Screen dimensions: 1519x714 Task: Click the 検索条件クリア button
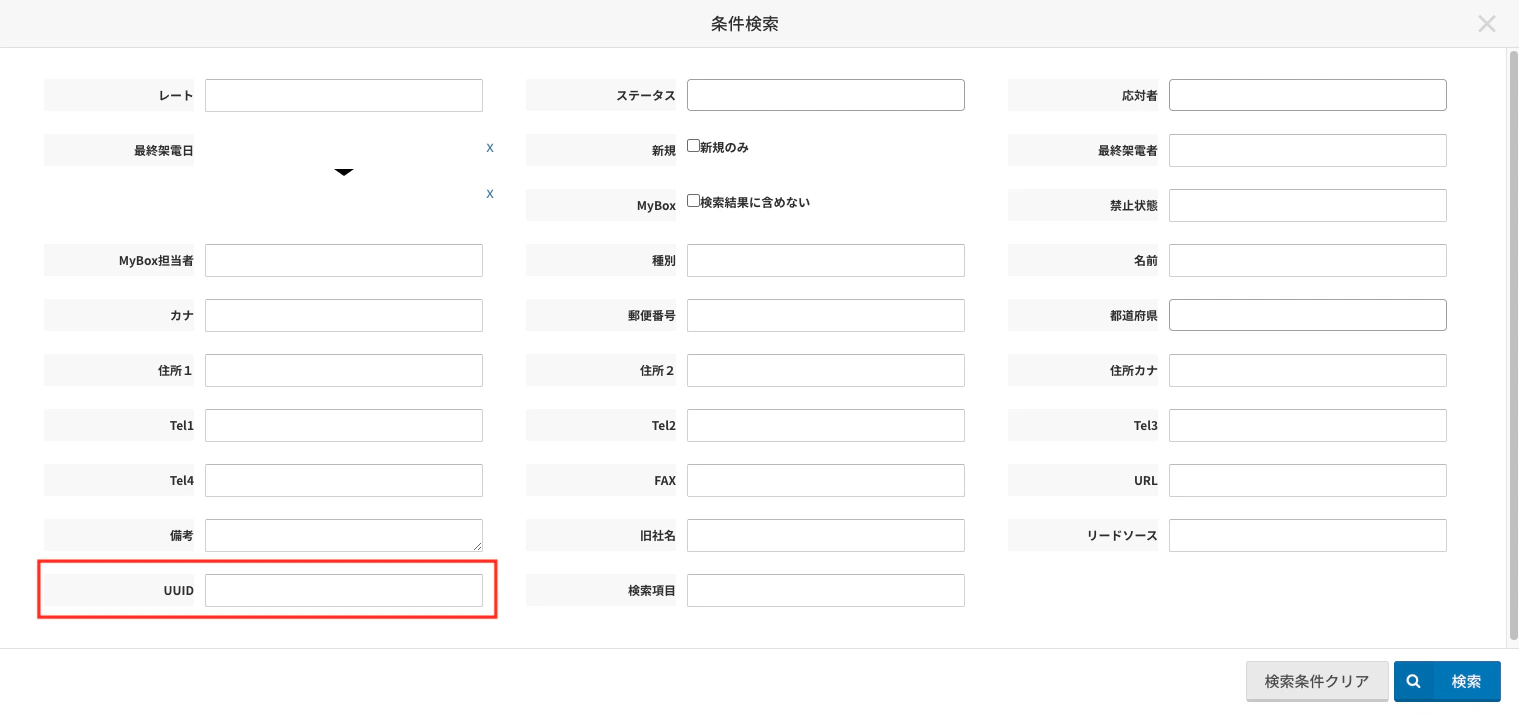pos(1317,681)
